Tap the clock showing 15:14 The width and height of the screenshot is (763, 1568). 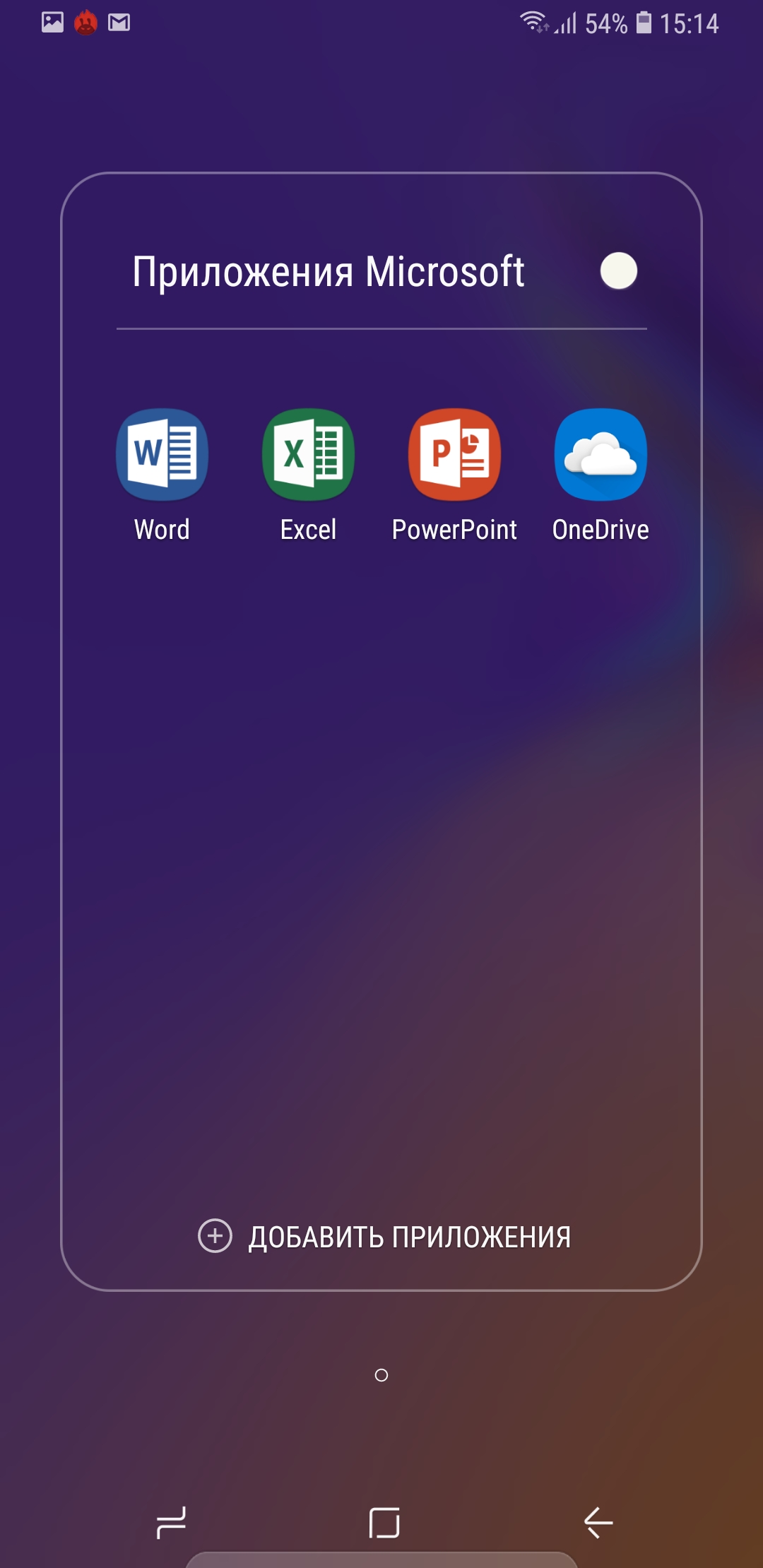(x=689, y=24)
